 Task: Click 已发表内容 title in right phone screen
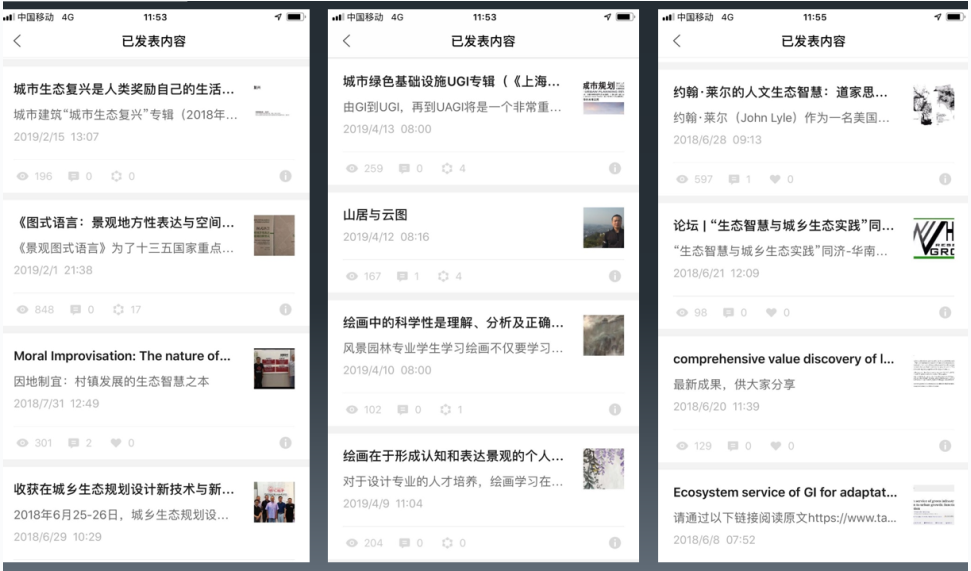(x=813, y=41)
